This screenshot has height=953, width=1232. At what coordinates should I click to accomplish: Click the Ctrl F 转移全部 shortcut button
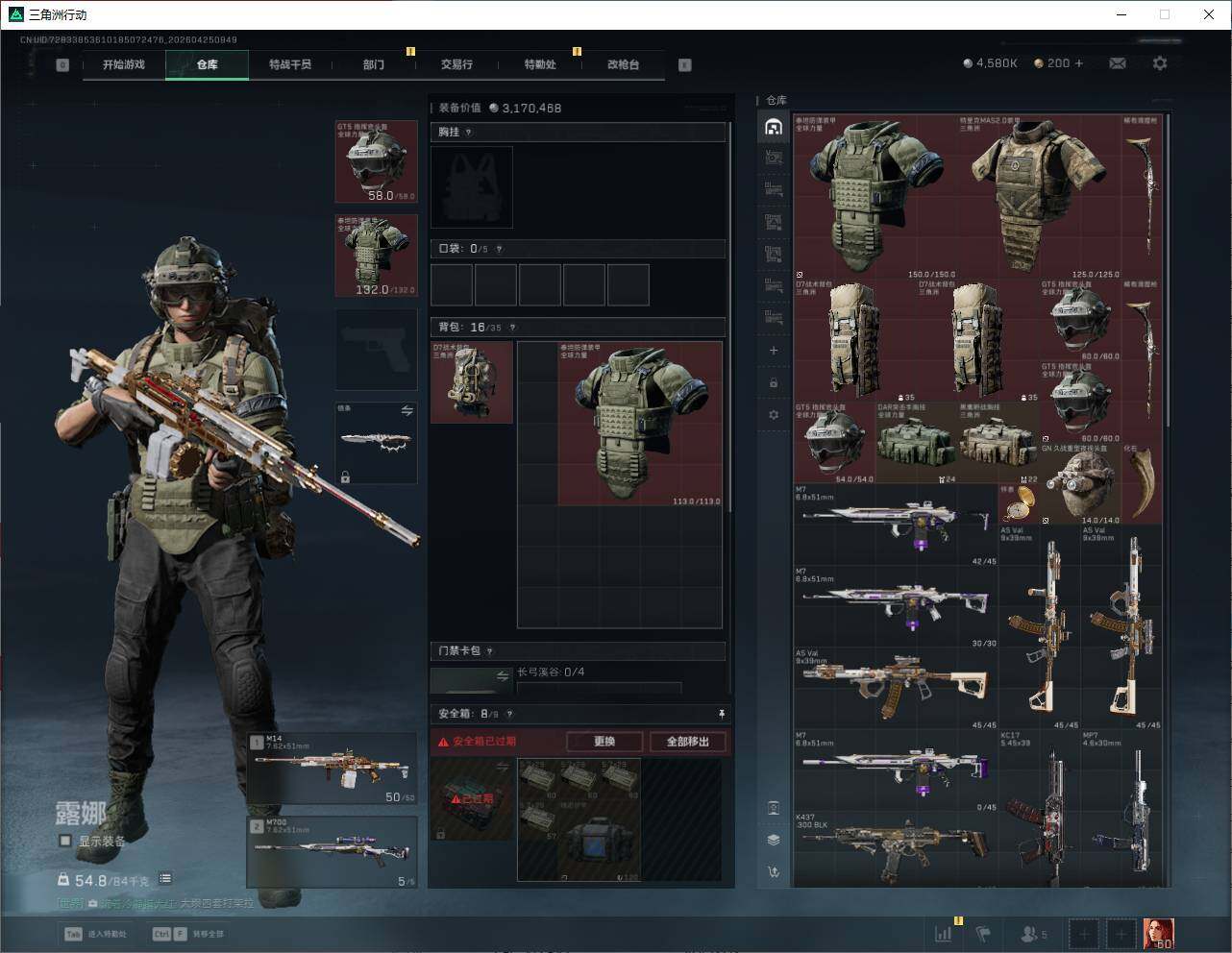[188, 934]
